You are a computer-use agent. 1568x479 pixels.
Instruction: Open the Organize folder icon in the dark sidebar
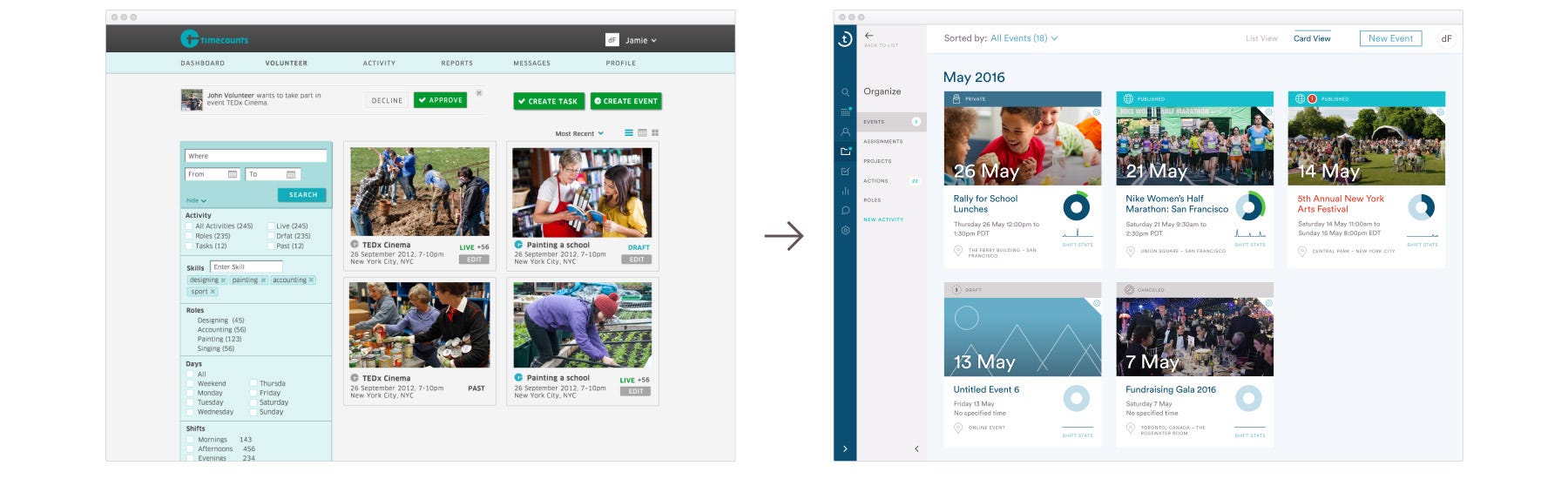tap(845, 152)
